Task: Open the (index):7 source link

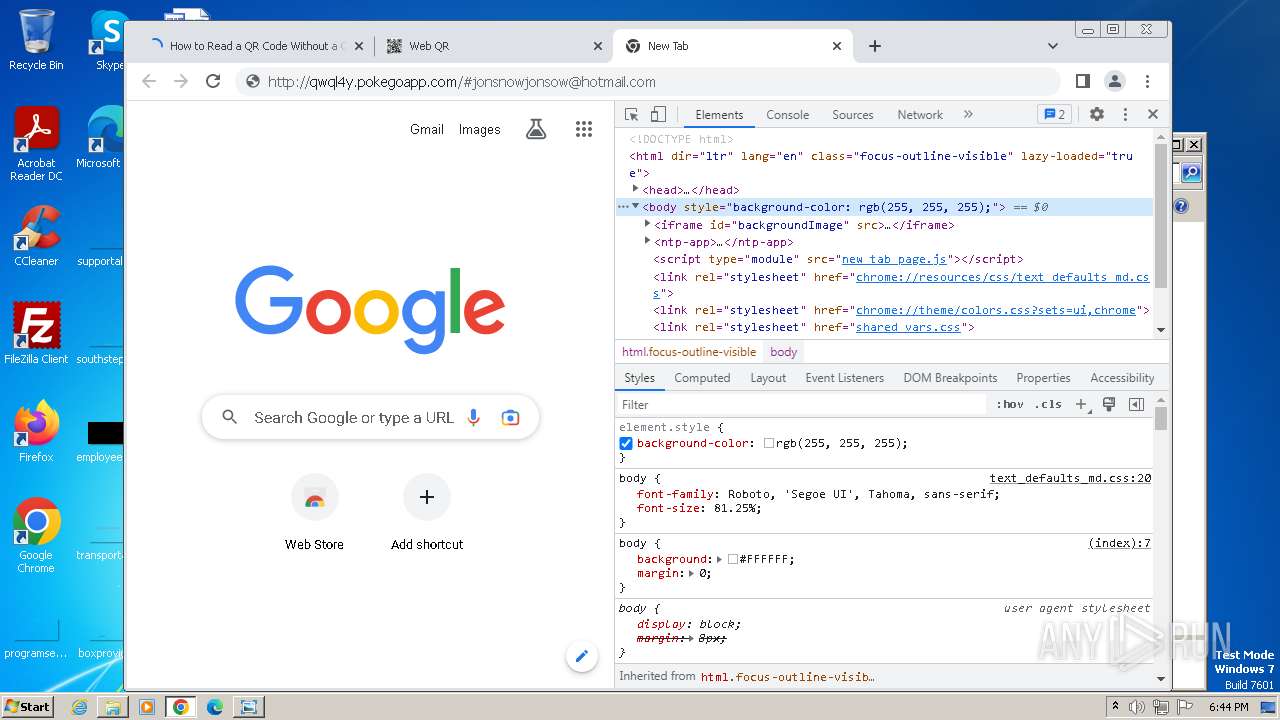Action: coord(1119,543)
